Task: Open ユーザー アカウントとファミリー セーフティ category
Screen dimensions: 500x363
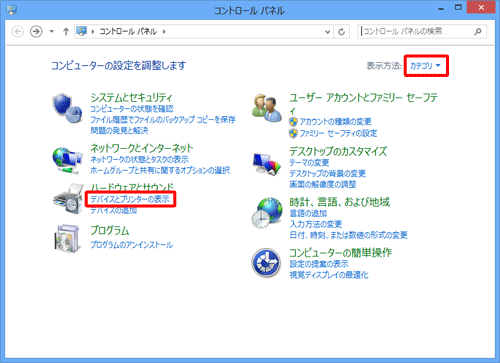Action: tap(363, 104)
